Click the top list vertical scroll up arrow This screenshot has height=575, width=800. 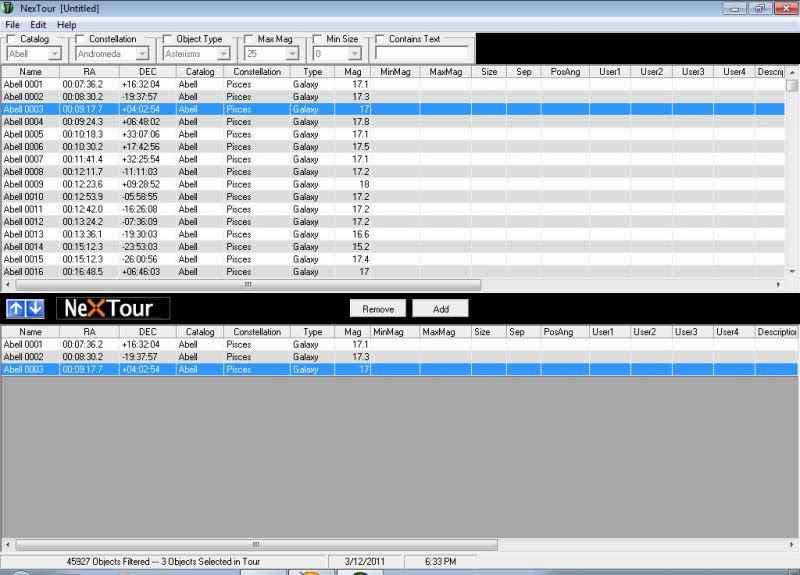coord(792,72)
